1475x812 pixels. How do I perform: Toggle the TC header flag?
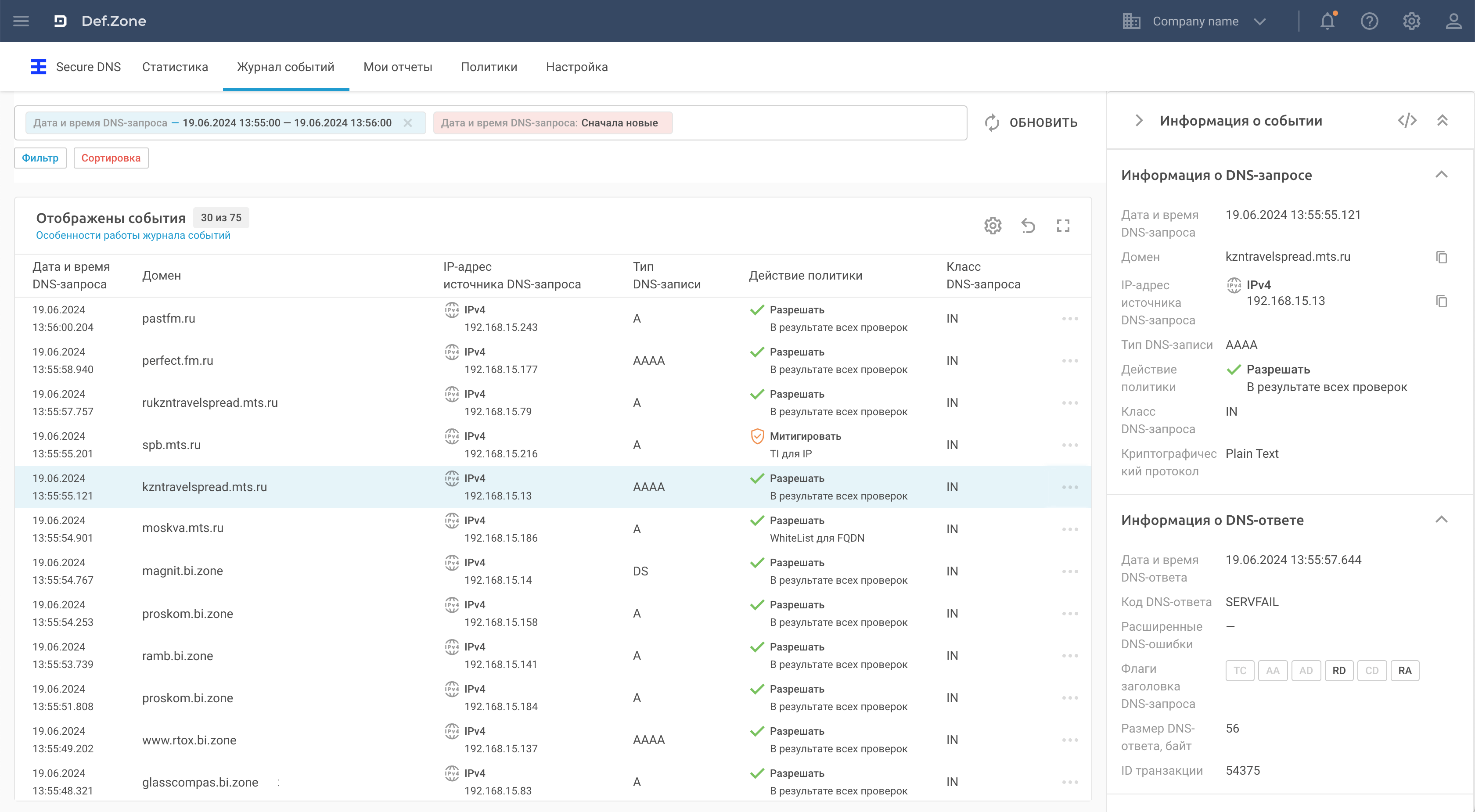pyautogui.click(x=1240, y=671)
